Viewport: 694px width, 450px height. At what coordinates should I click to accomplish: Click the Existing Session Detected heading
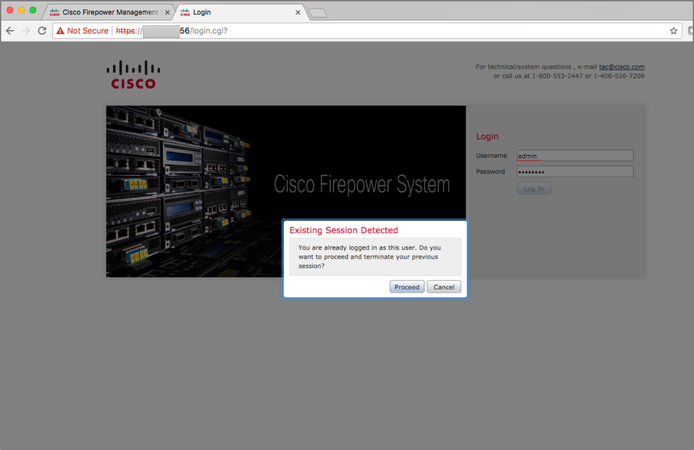(x=344, y=230)
